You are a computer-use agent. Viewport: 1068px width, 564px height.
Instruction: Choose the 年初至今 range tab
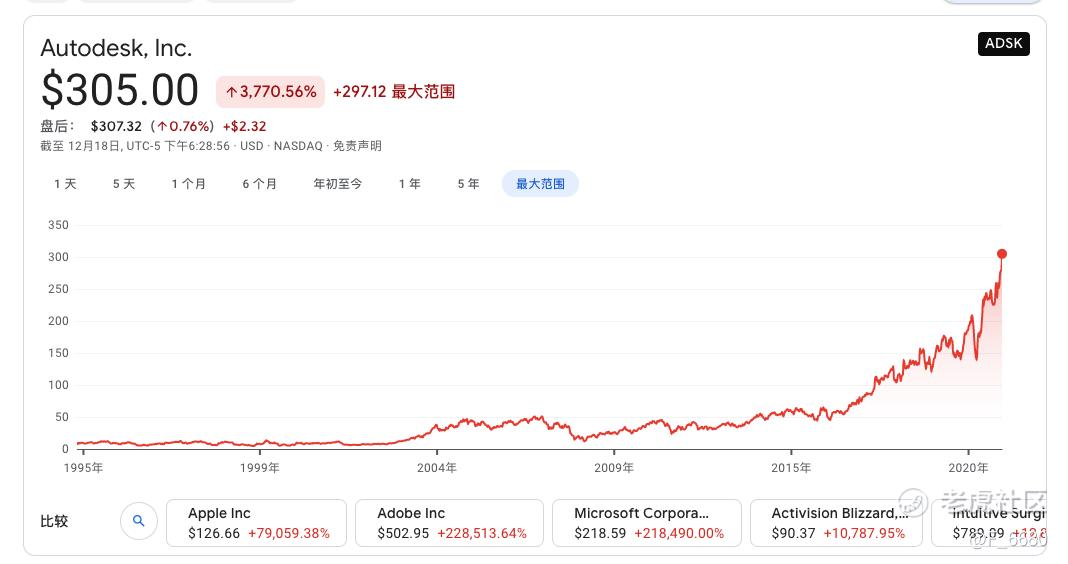point(338,184)
